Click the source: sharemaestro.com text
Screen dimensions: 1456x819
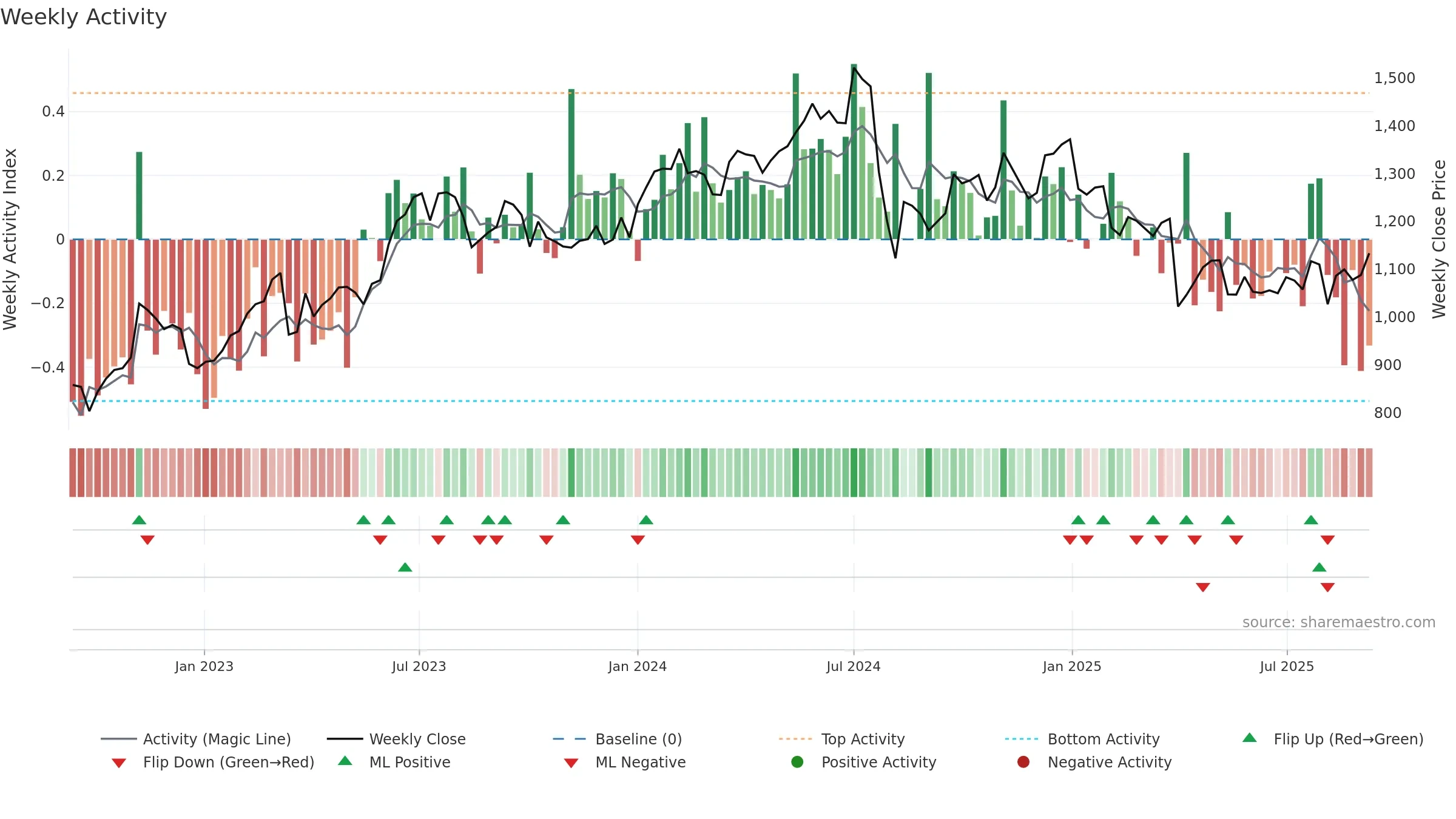[x=1339, y=622]
